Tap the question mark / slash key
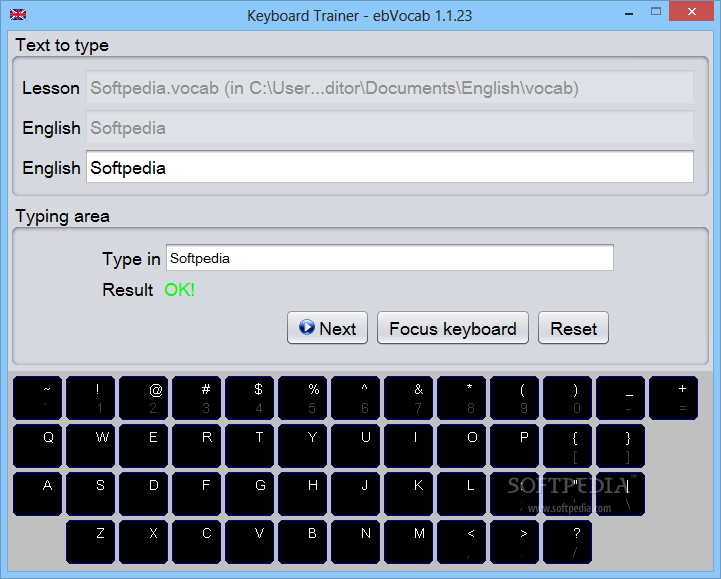Screen dimensions: 721x579 567,542
